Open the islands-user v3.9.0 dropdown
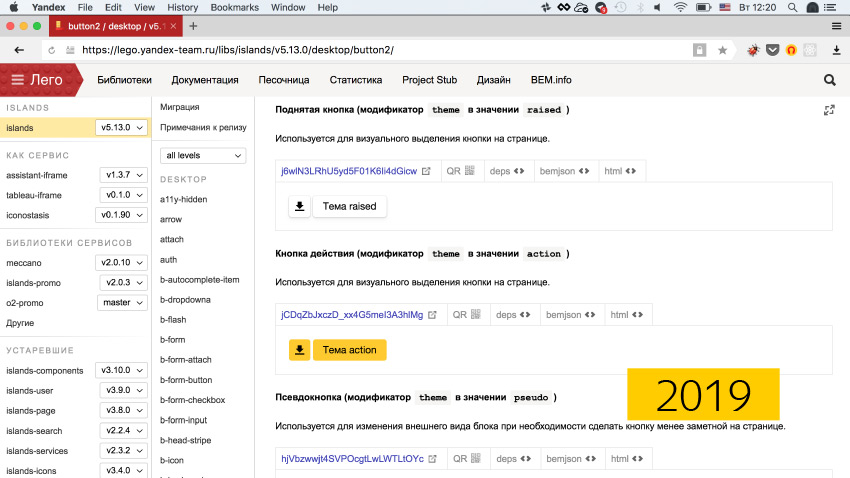Viewport: 850px width, 478px height. (124, 391)
